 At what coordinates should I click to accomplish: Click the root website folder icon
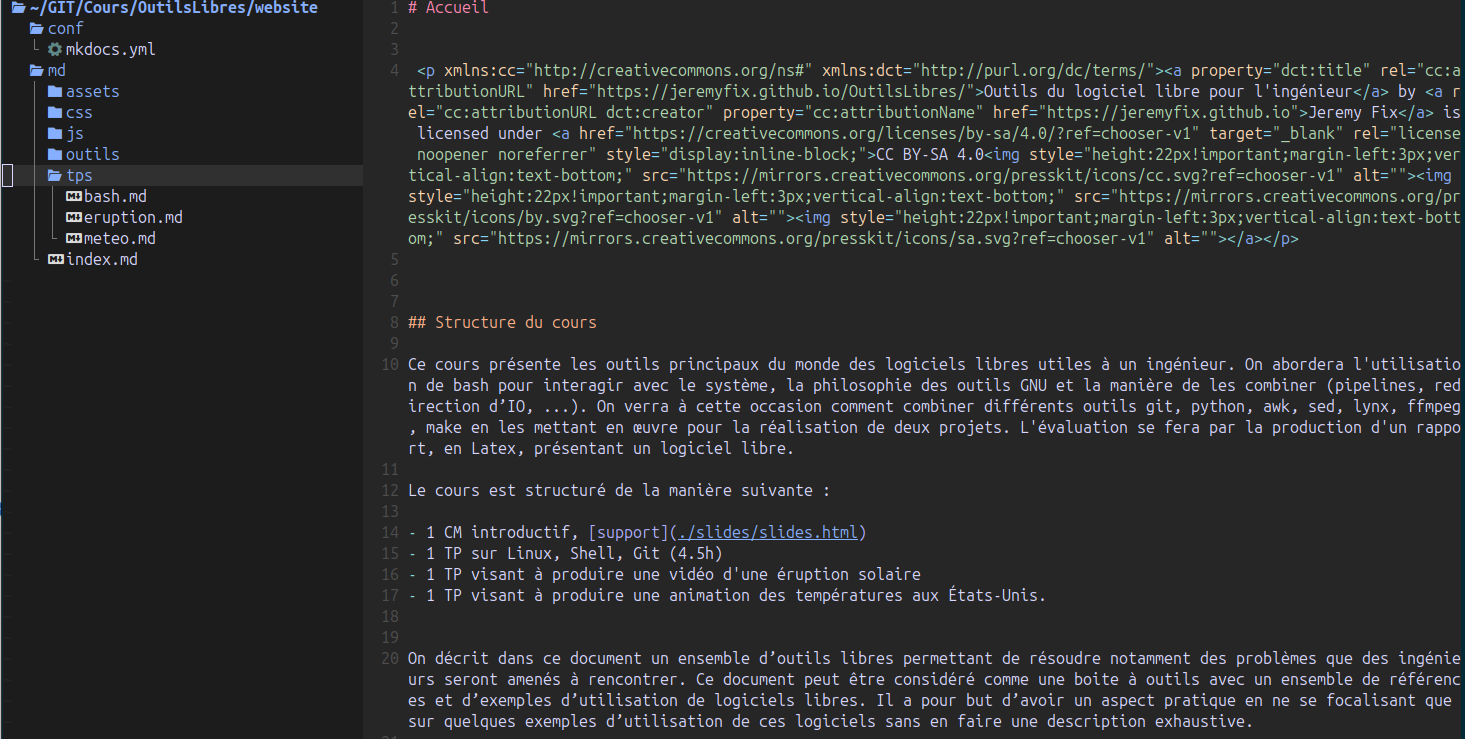(18, 8)
